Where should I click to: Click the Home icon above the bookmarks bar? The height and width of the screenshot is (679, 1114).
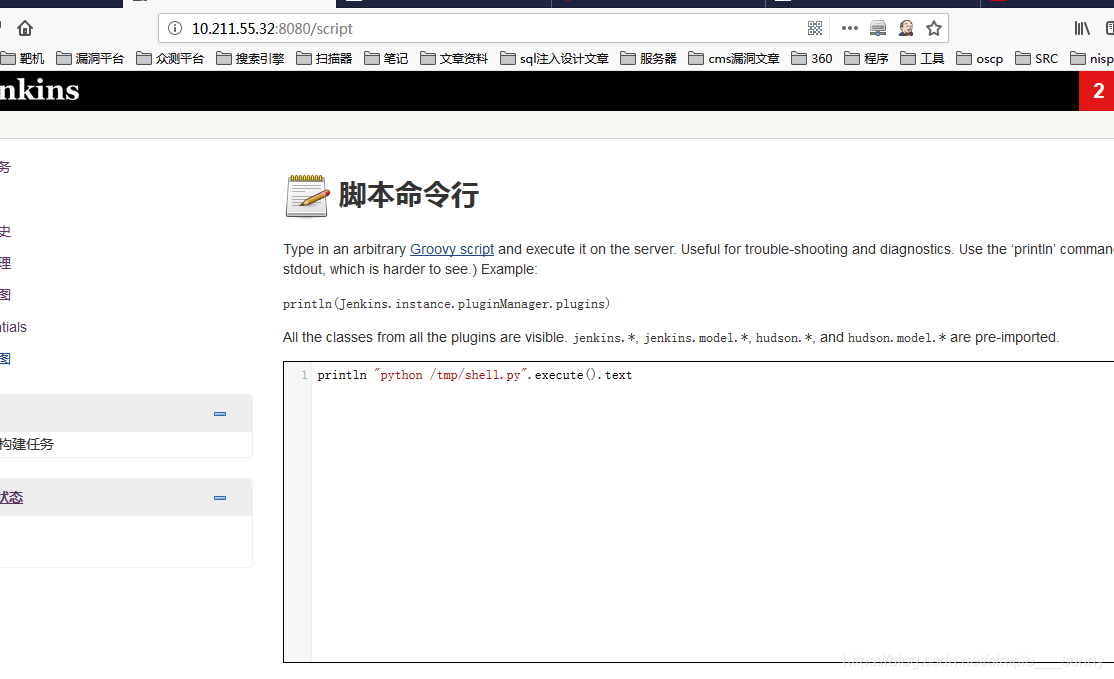pos(23,28)
